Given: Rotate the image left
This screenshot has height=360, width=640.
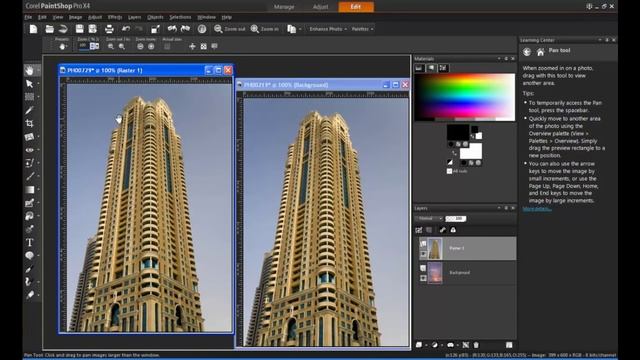Looking at the screenshot, I should coord(172,29).
